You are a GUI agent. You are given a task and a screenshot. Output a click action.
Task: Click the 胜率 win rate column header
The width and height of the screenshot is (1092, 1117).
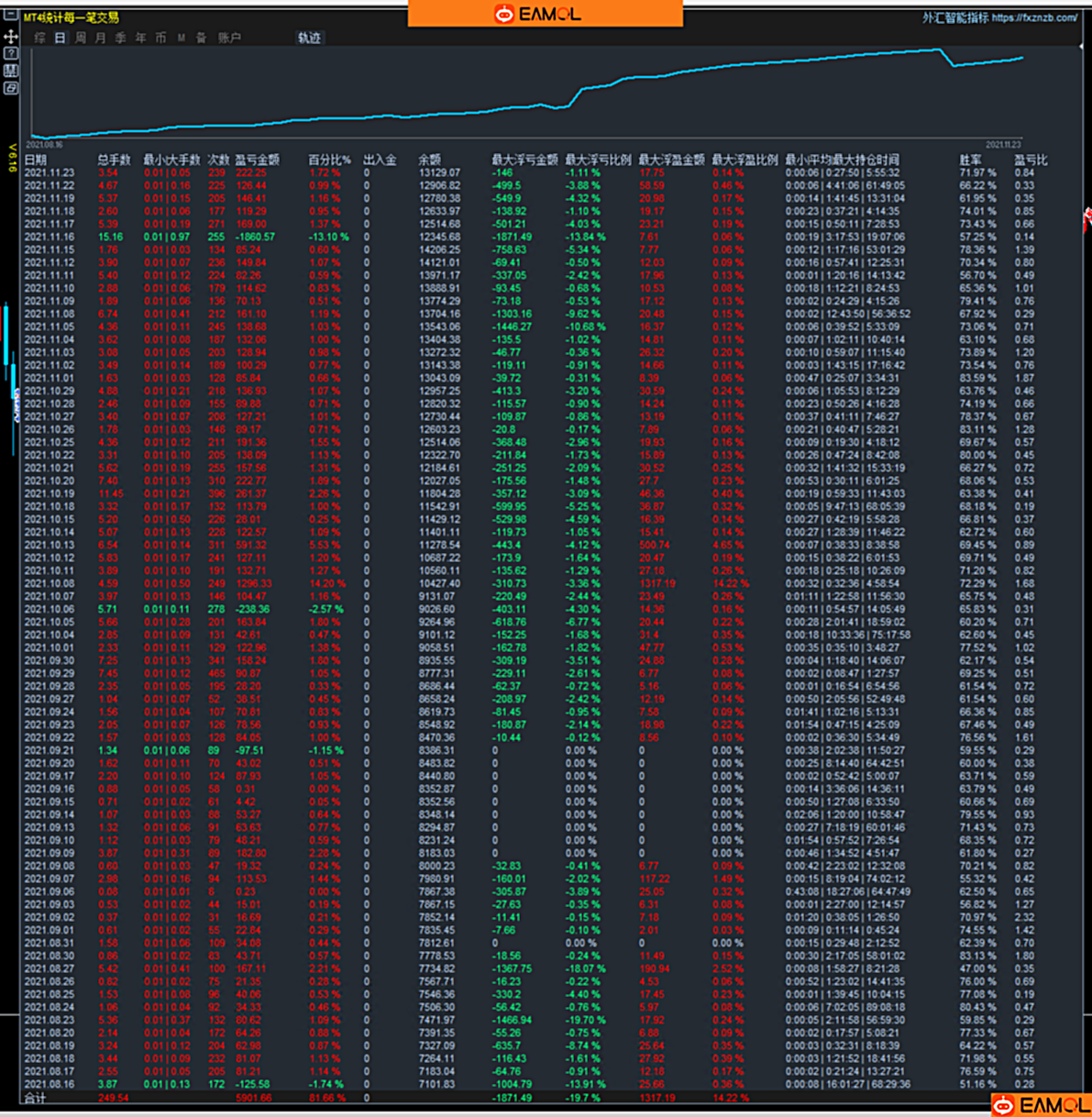970,160
